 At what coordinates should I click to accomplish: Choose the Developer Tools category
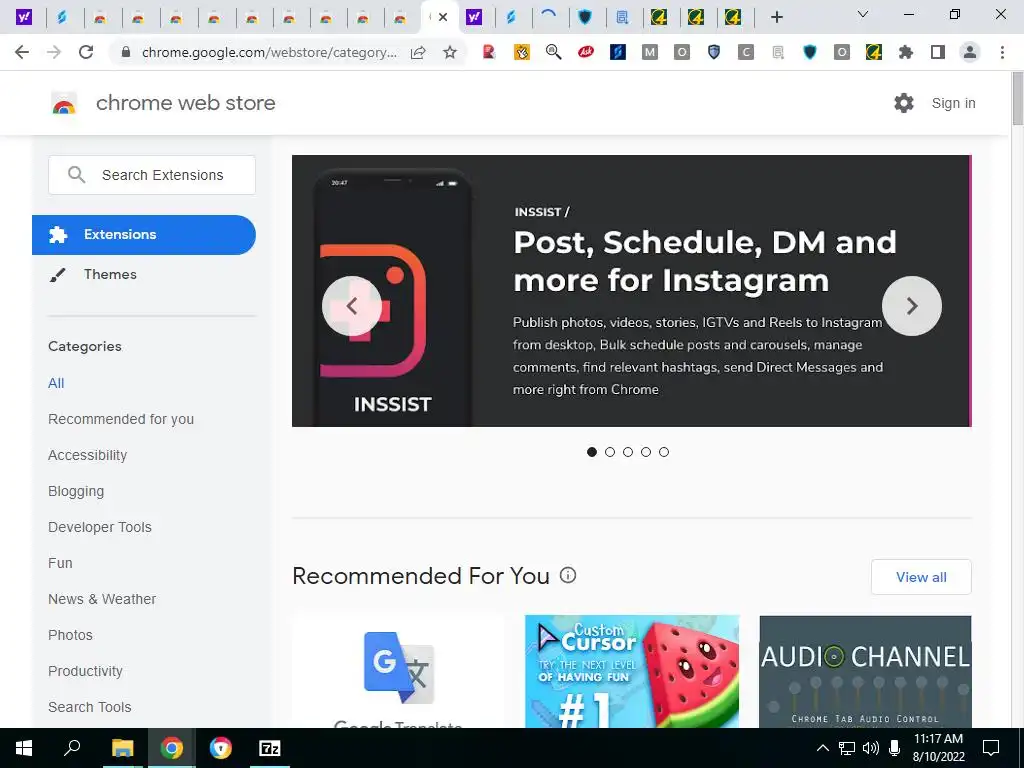[100, 527]
